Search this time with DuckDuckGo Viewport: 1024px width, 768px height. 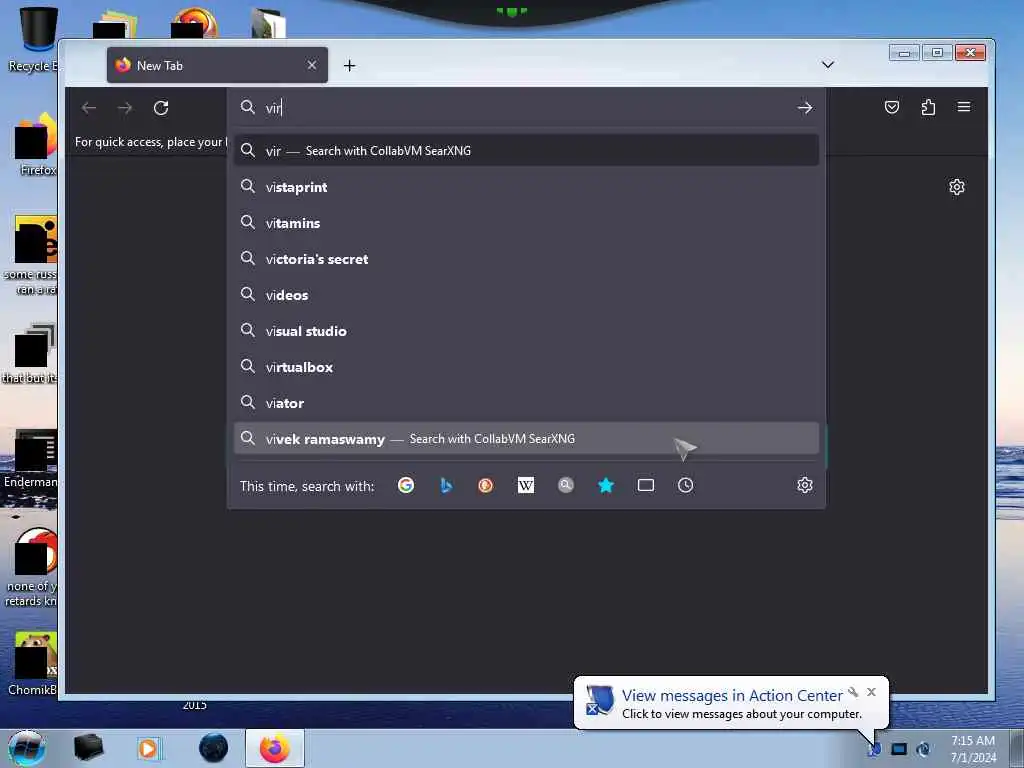485,485
